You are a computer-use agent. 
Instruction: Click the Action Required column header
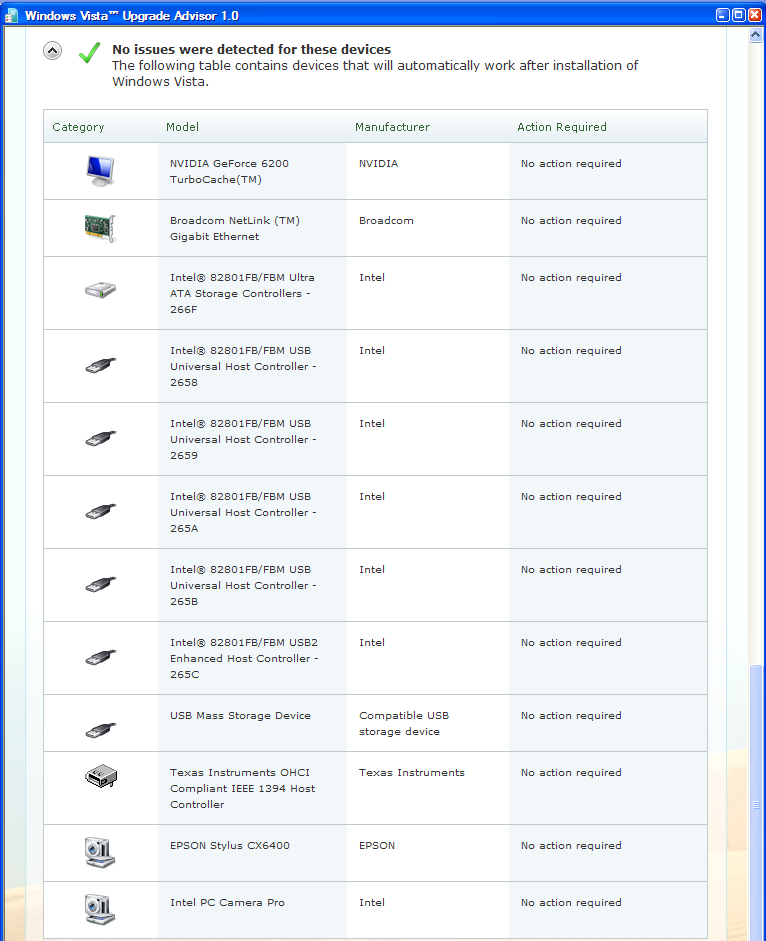562,127
